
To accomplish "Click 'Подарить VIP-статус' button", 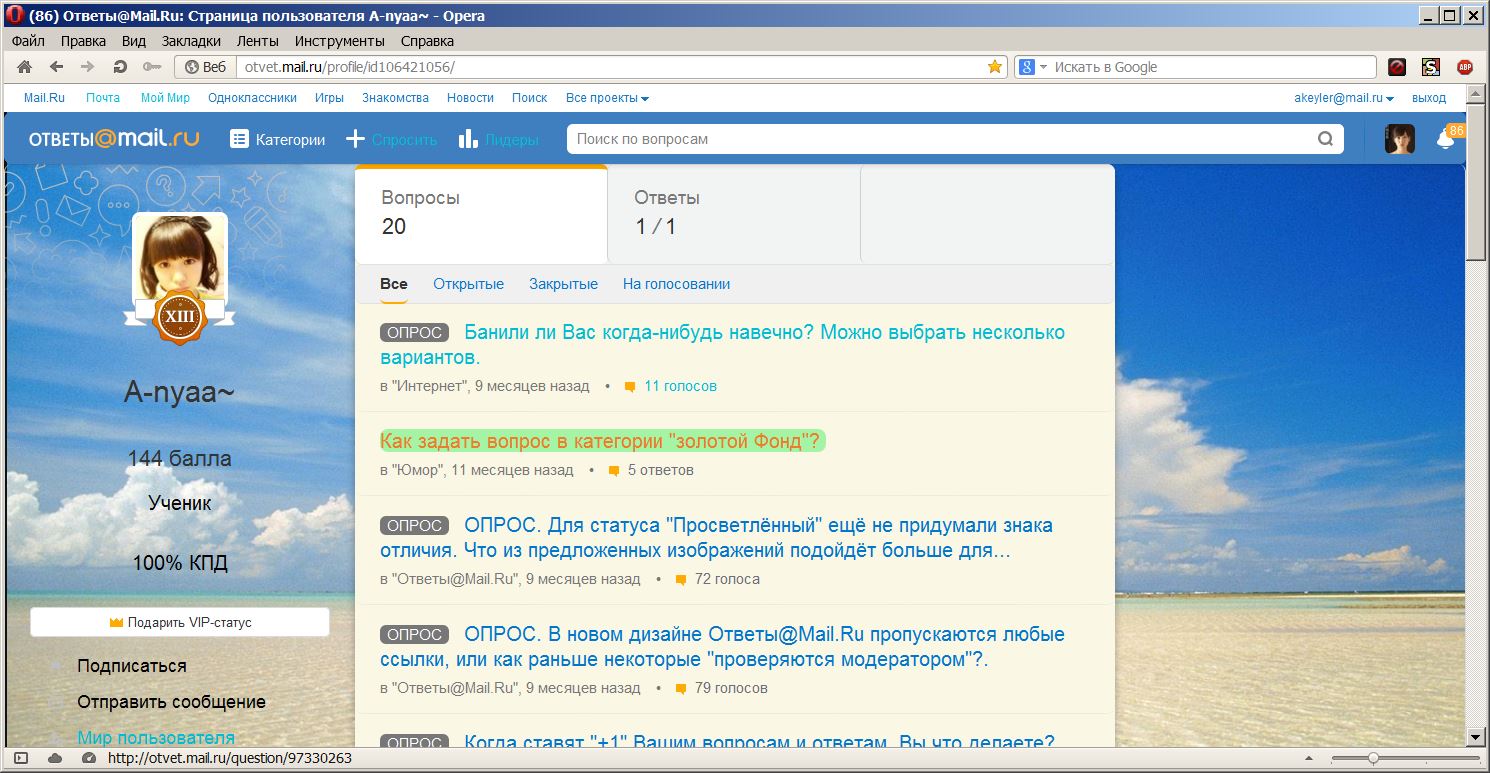I will tap(180, 622).
